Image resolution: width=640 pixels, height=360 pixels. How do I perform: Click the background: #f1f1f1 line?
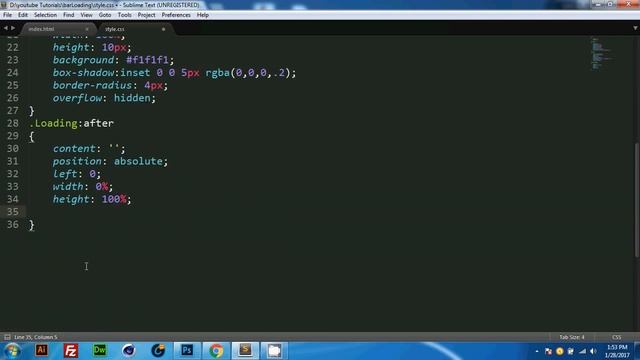(113, 60)
